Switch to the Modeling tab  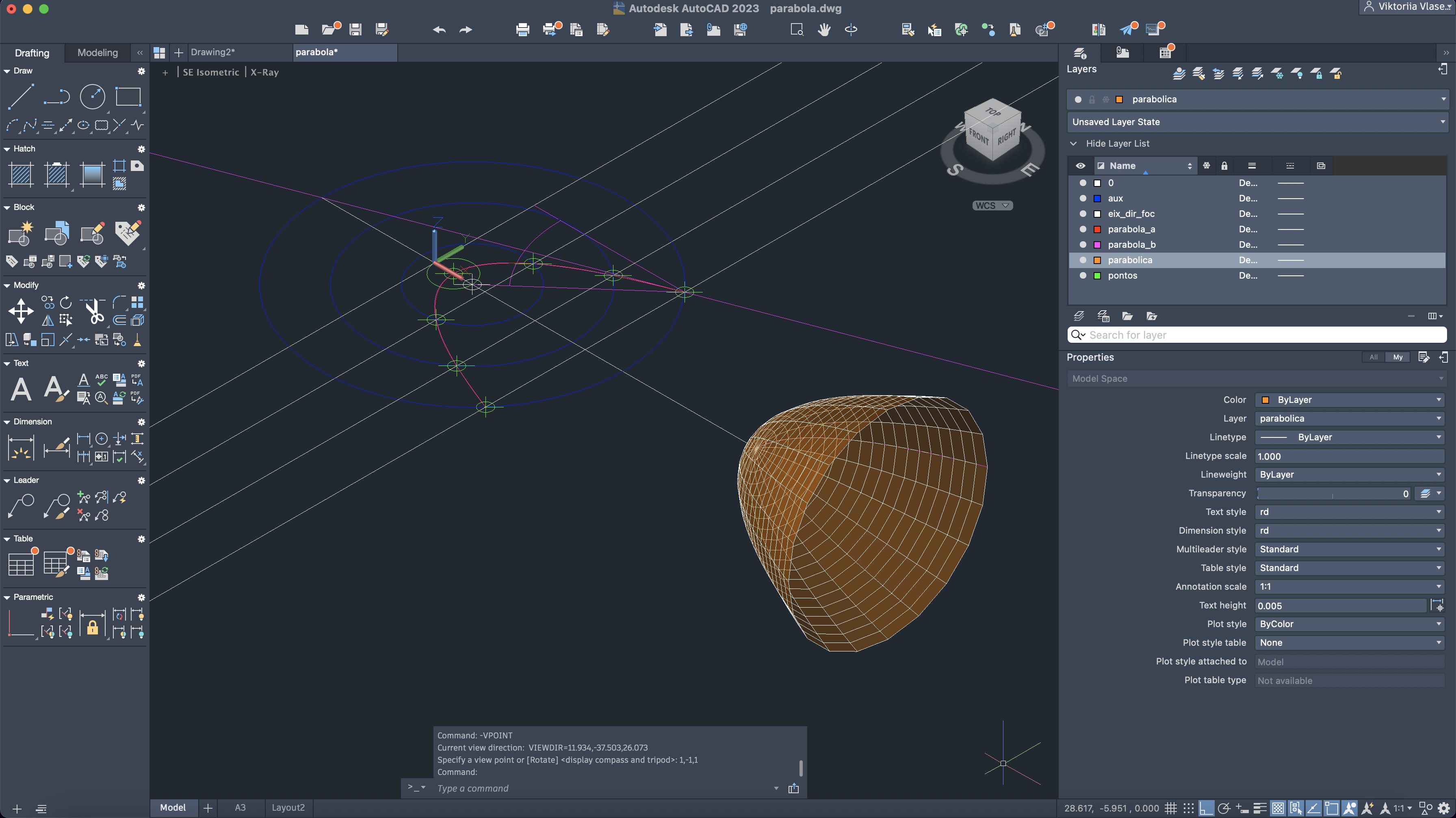97,52
